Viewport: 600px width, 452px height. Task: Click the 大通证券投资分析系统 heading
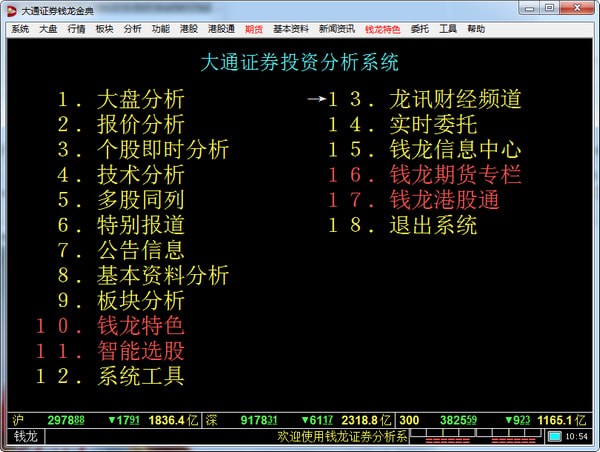tap(300, 62)
